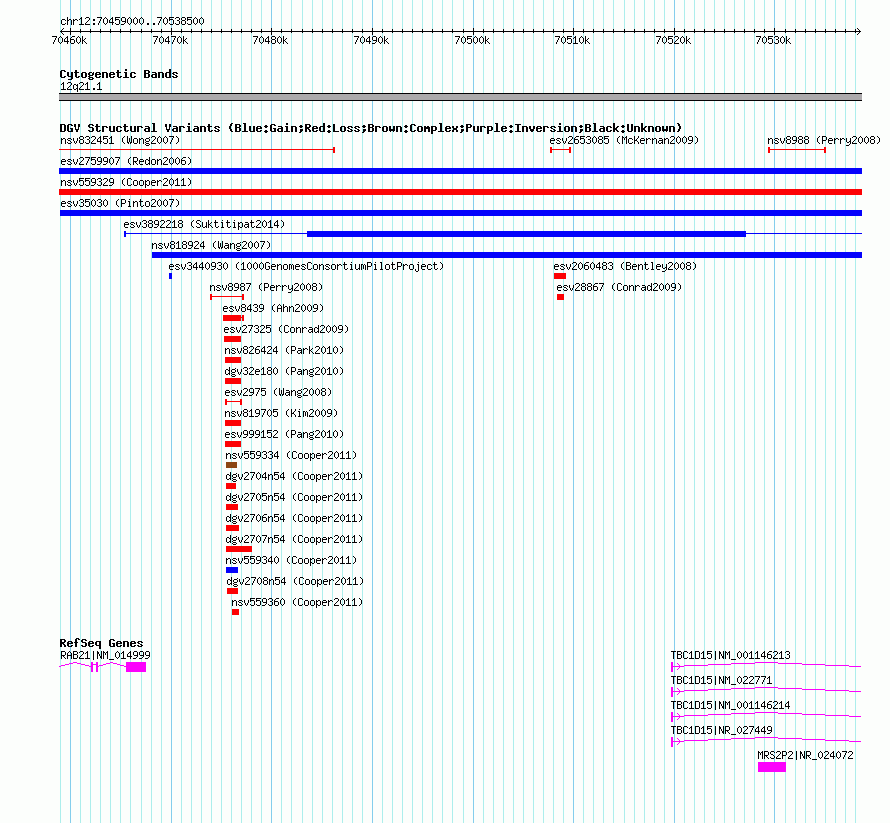
Task: Click the esv999152 (Pang2010) label
Action: point(284,434)
